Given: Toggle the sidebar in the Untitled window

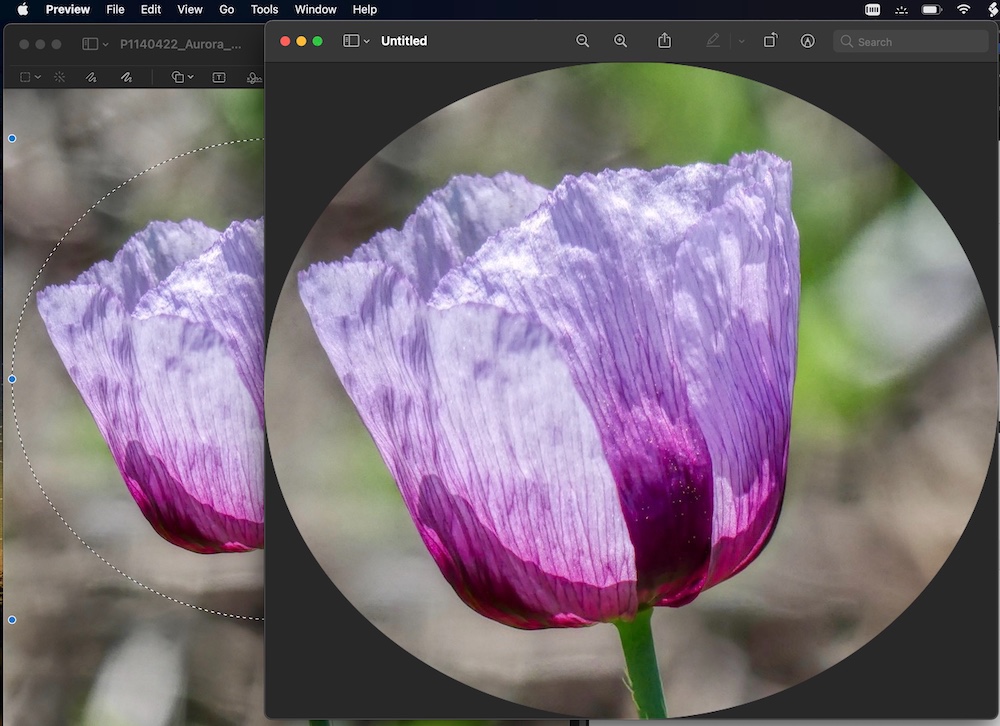Looking at the screenshot, I should tap(351, 41).
